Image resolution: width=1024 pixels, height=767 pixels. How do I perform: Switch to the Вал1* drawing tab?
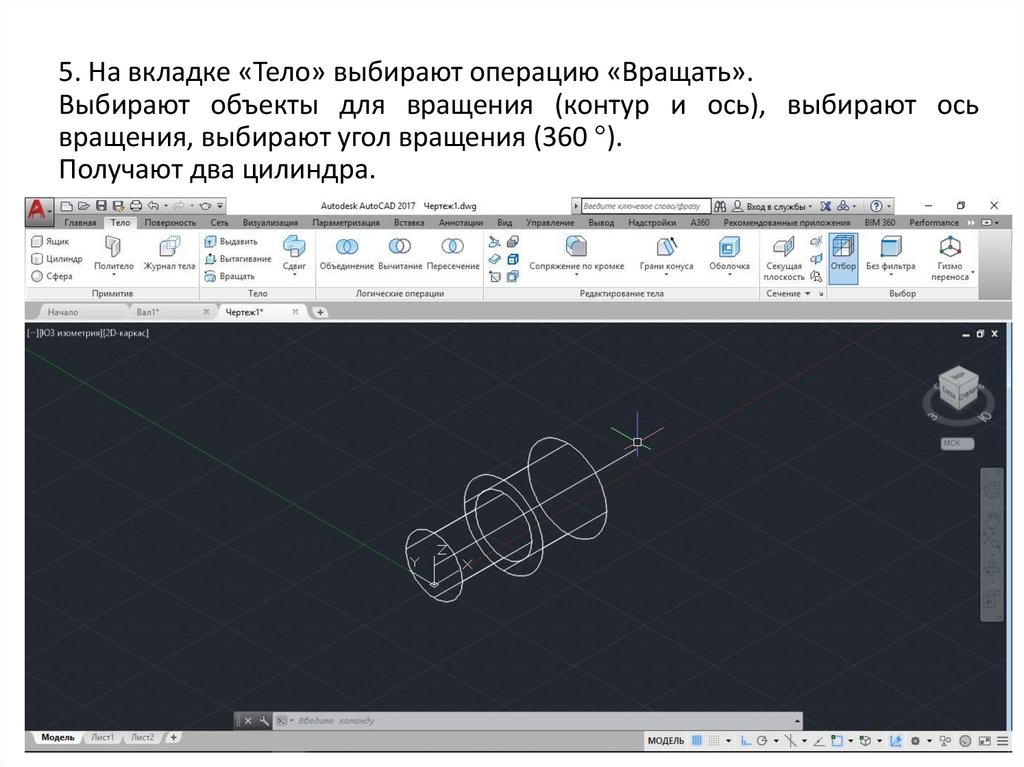[148, 312]
